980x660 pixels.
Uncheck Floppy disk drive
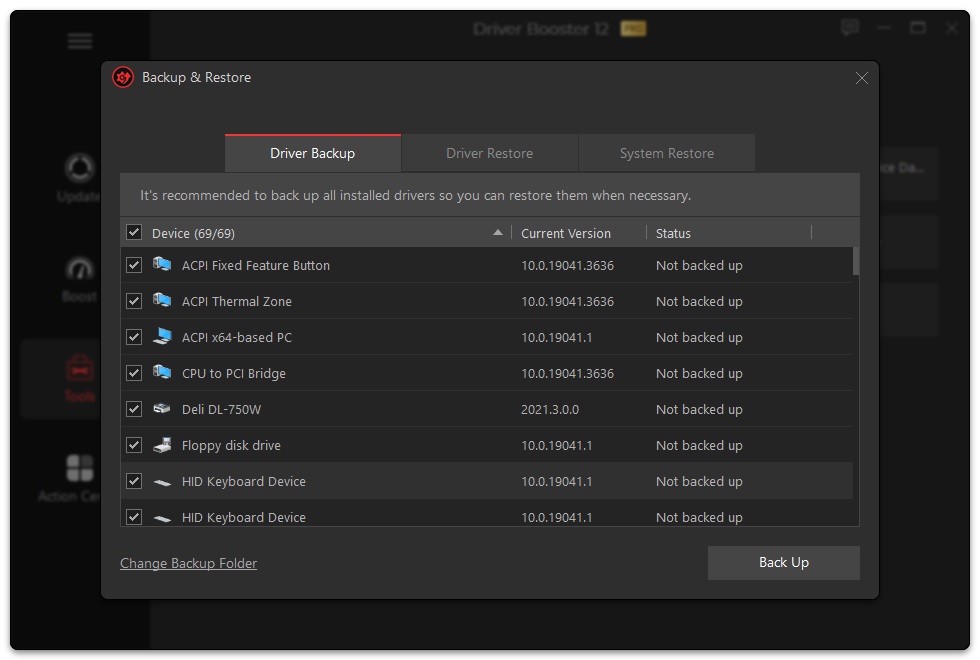[x=134, y=445]
